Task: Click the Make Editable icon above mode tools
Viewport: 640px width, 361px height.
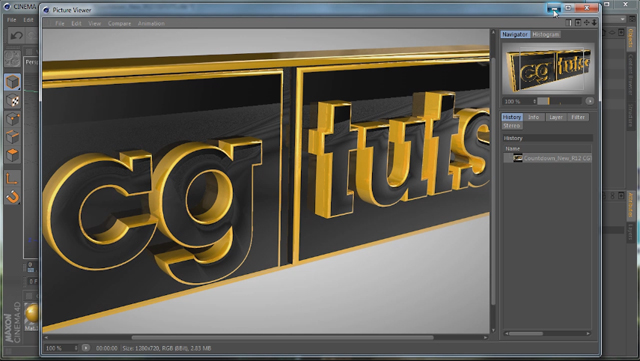Action: click(x=13, y=59)
